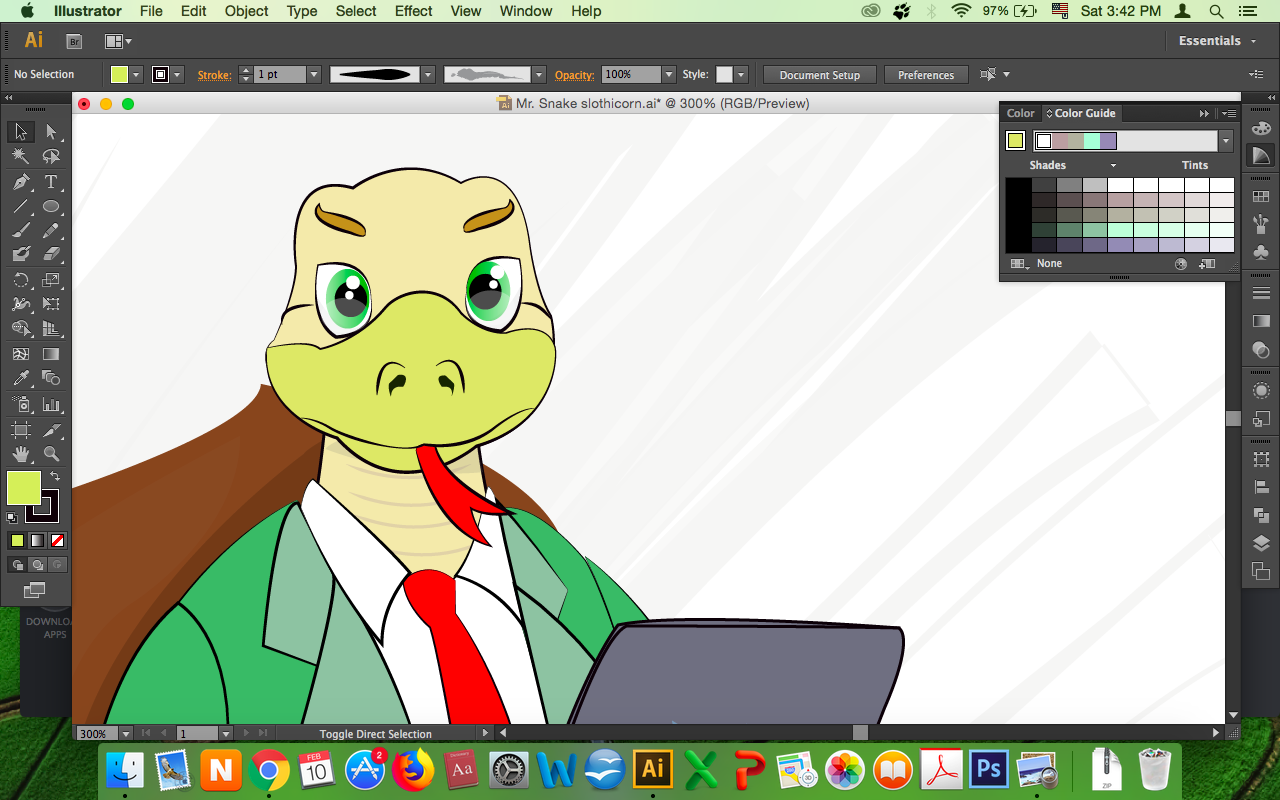Select the Artboard tool
1280x800 pixels.
20,430
